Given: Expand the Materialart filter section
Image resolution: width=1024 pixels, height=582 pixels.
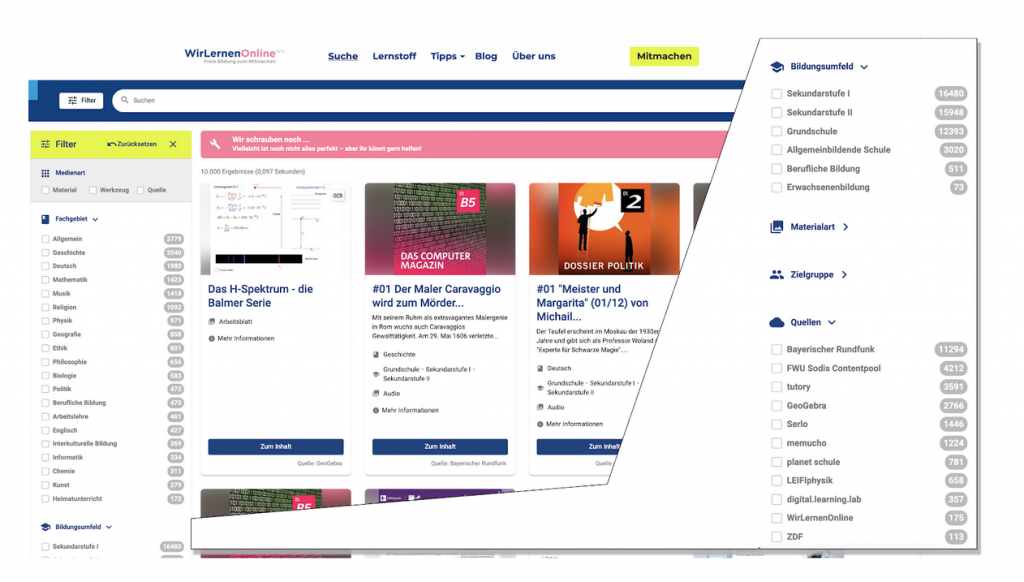Looking at the screenshot, I should (x=846, y=227).
